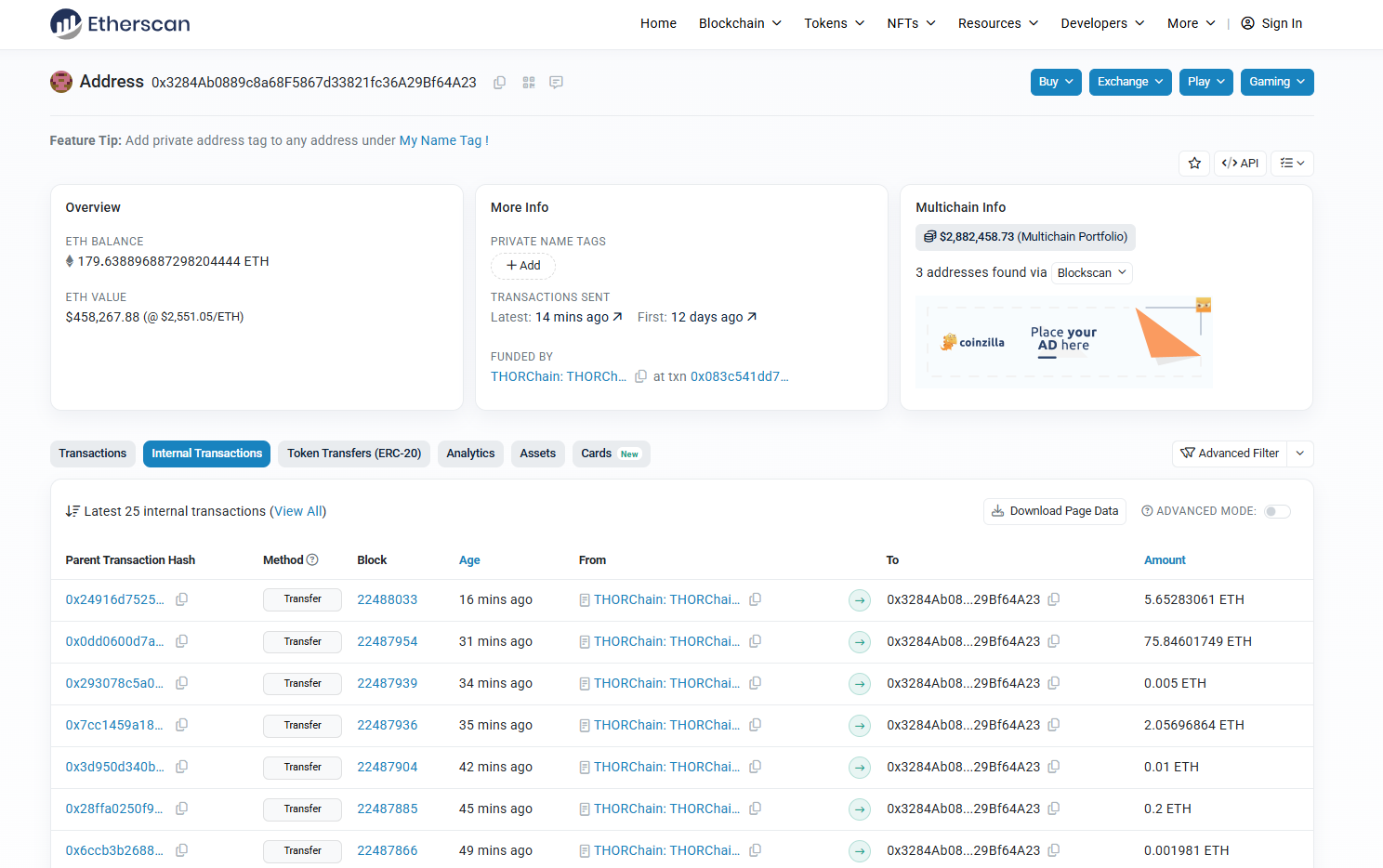Expand the Exchange dropdown button

coord(1130,82)
